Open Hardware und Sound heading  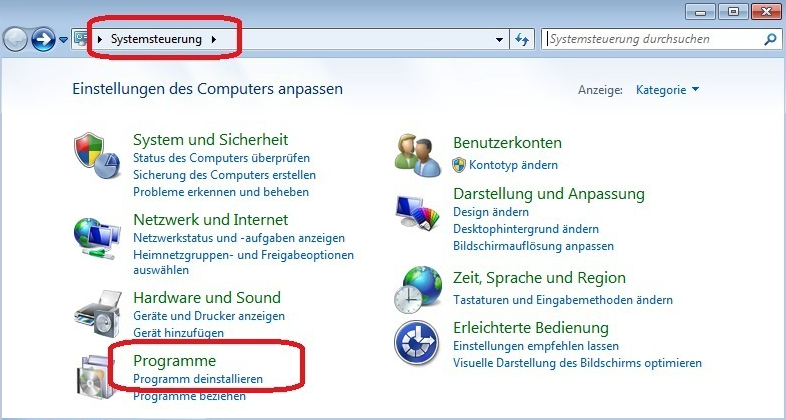pyautogui.click(x=207, y=298)
